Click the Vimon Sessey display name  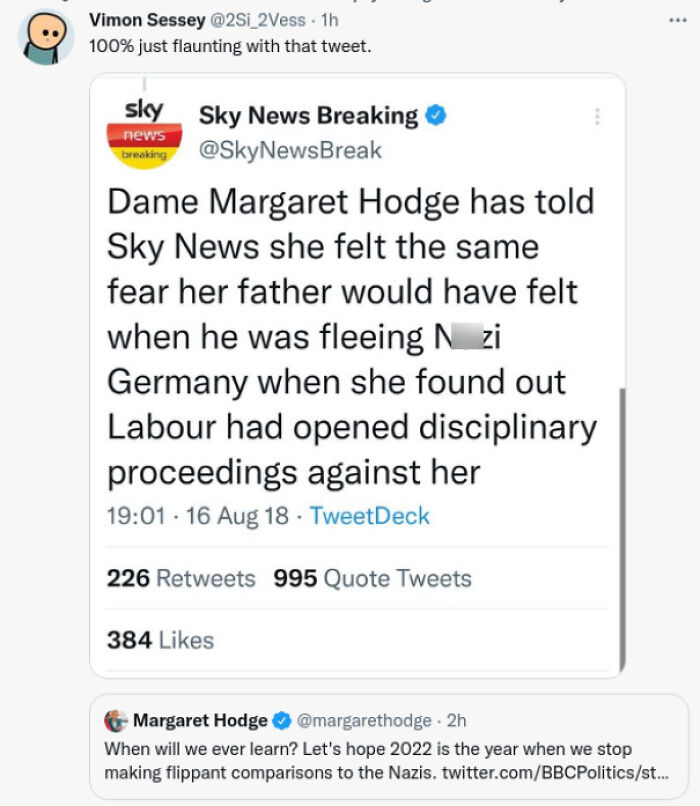tap(147, 20)
